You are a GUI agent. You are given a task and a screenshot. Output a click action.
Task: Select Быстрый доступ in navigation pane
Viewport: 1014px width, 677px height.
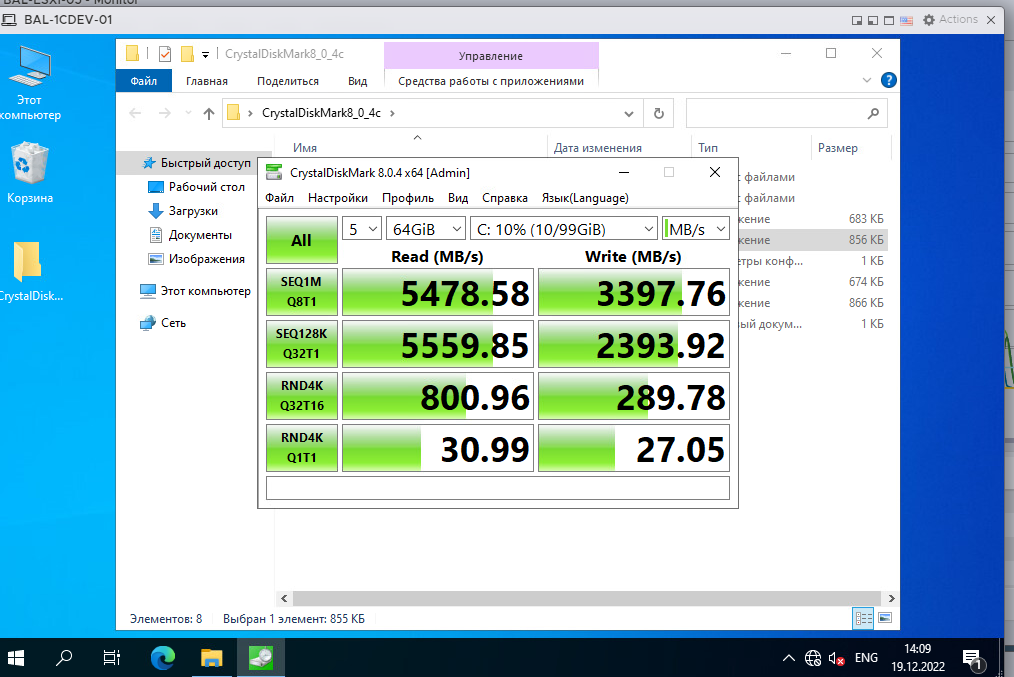205,163
